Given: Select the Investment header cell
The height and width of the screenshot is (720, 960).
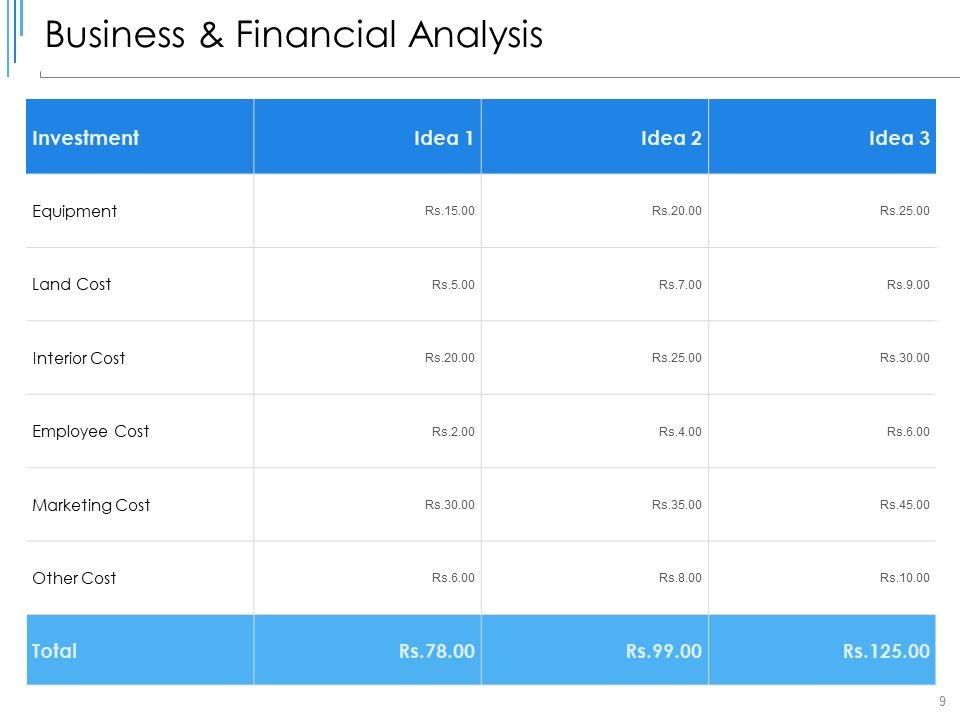Looking at the screenshot, I should pos(86,138).
